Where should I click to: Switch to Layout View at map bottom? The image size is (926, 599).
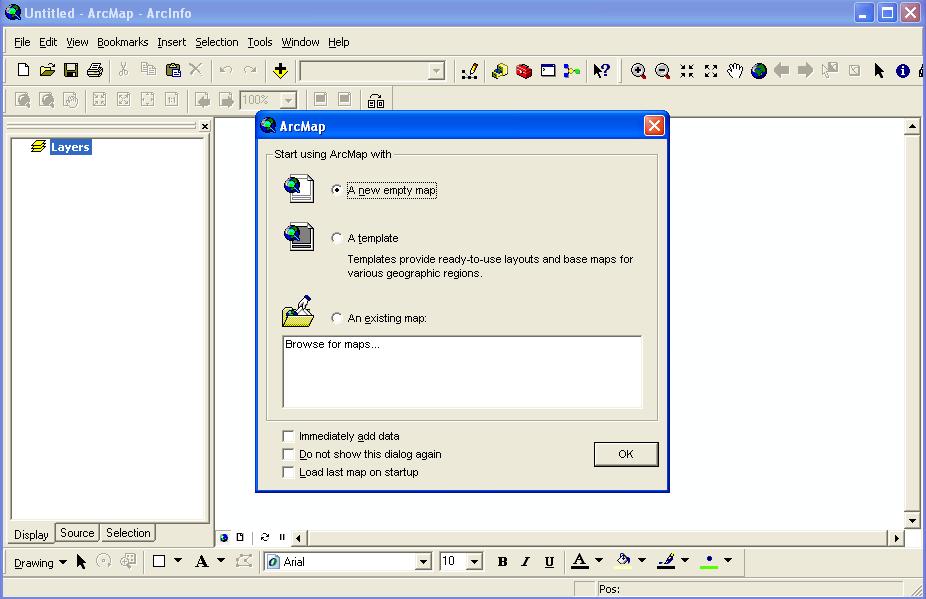point(240,537)
